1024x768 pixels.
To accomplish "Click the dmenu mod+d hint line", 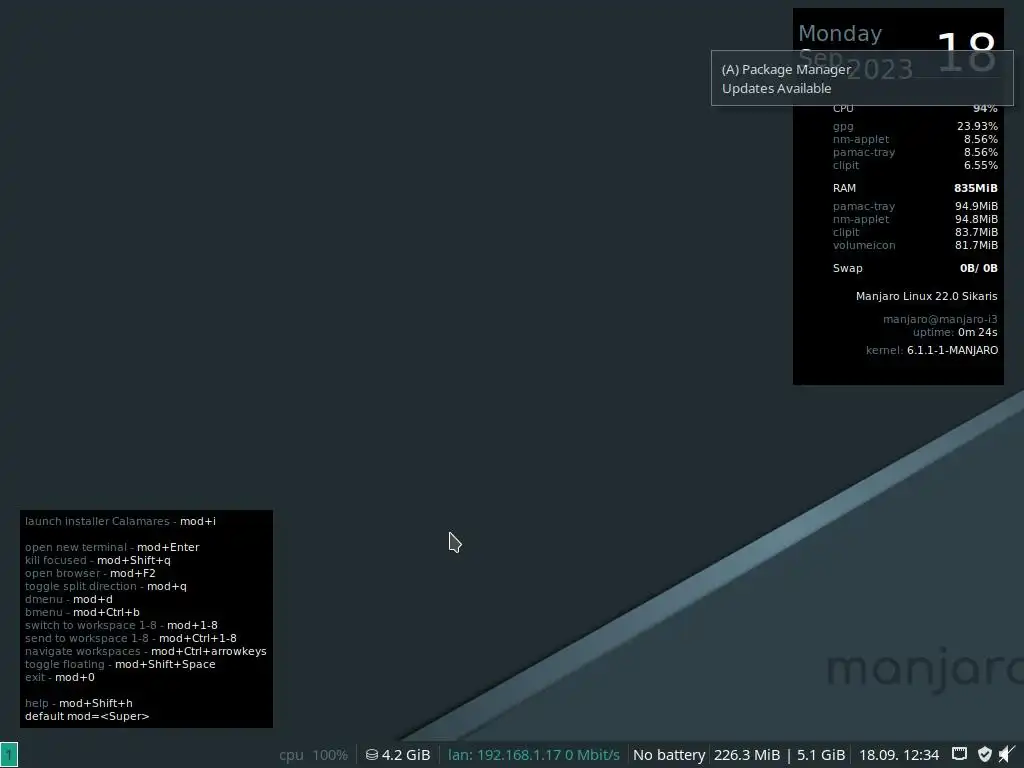I will coord(69,600).
